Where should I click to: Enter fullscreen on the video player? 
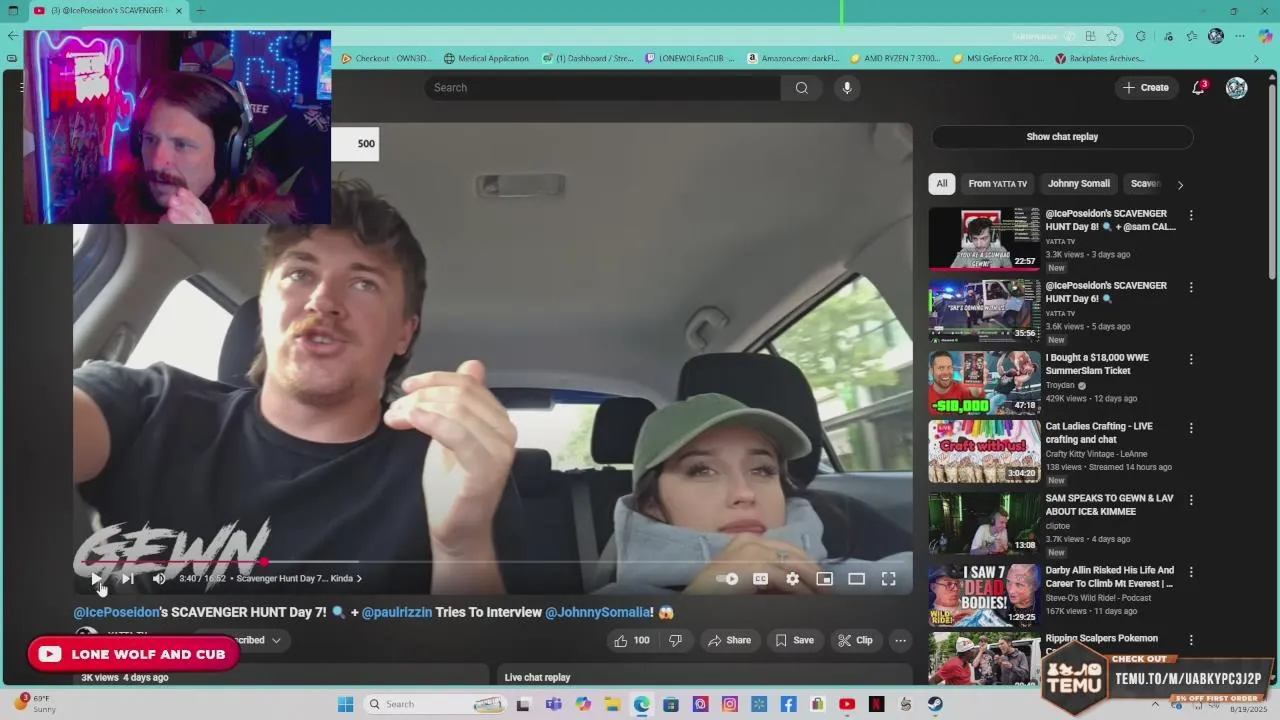click(x=888, y=578)
